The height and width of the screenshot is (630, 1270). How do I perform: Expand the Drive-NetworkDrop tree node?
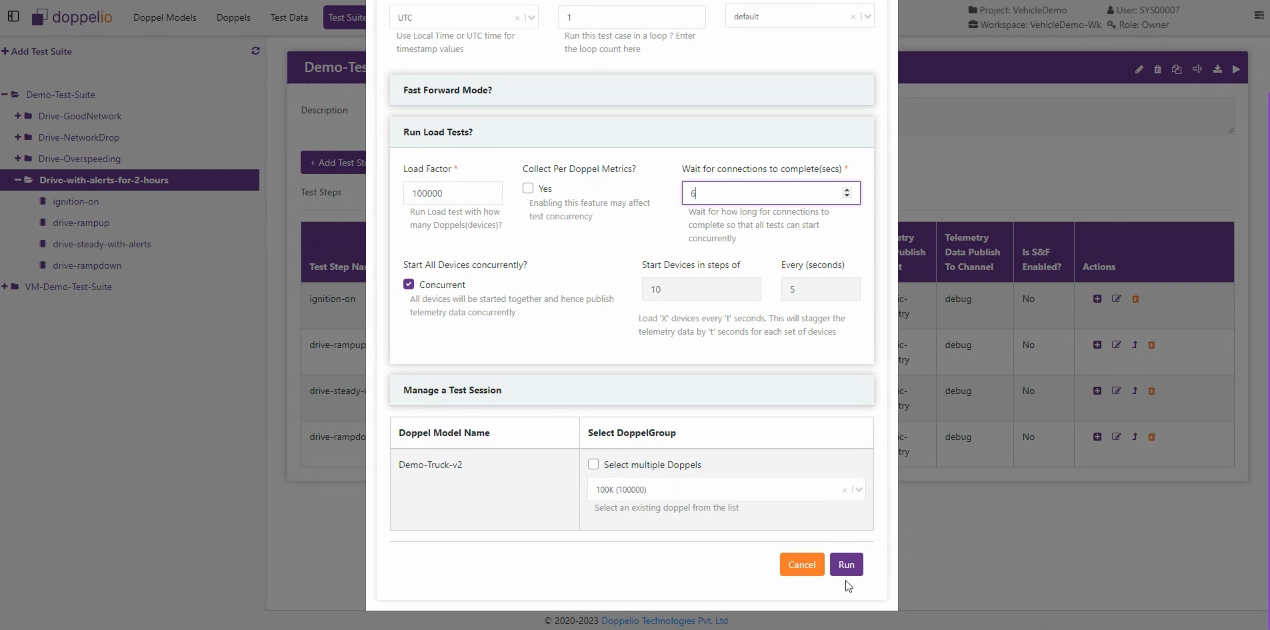17,137
